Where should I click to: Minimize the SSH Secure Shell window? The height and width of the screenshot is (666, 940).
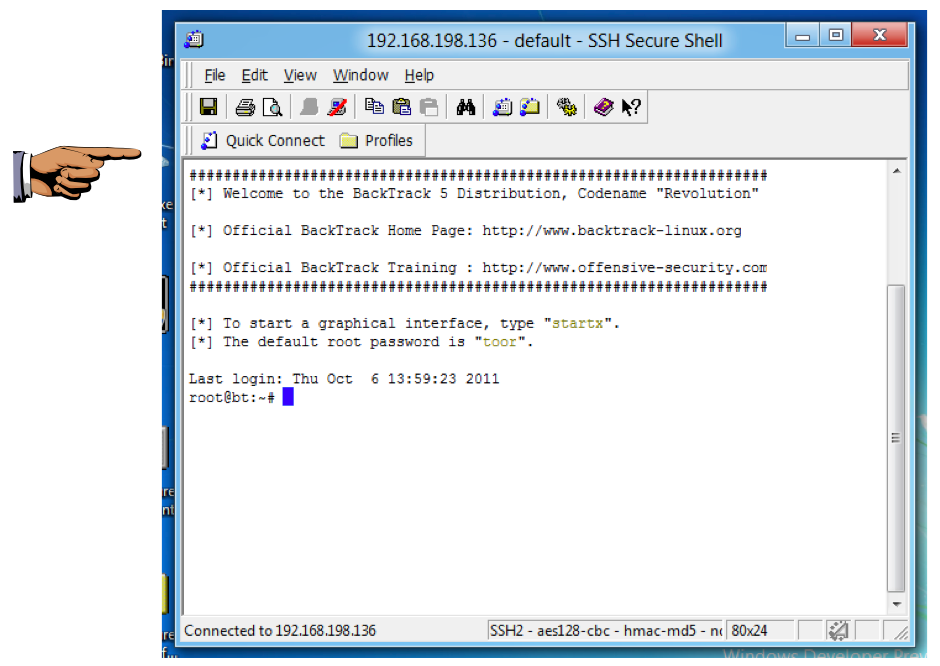tap(802, 36)
